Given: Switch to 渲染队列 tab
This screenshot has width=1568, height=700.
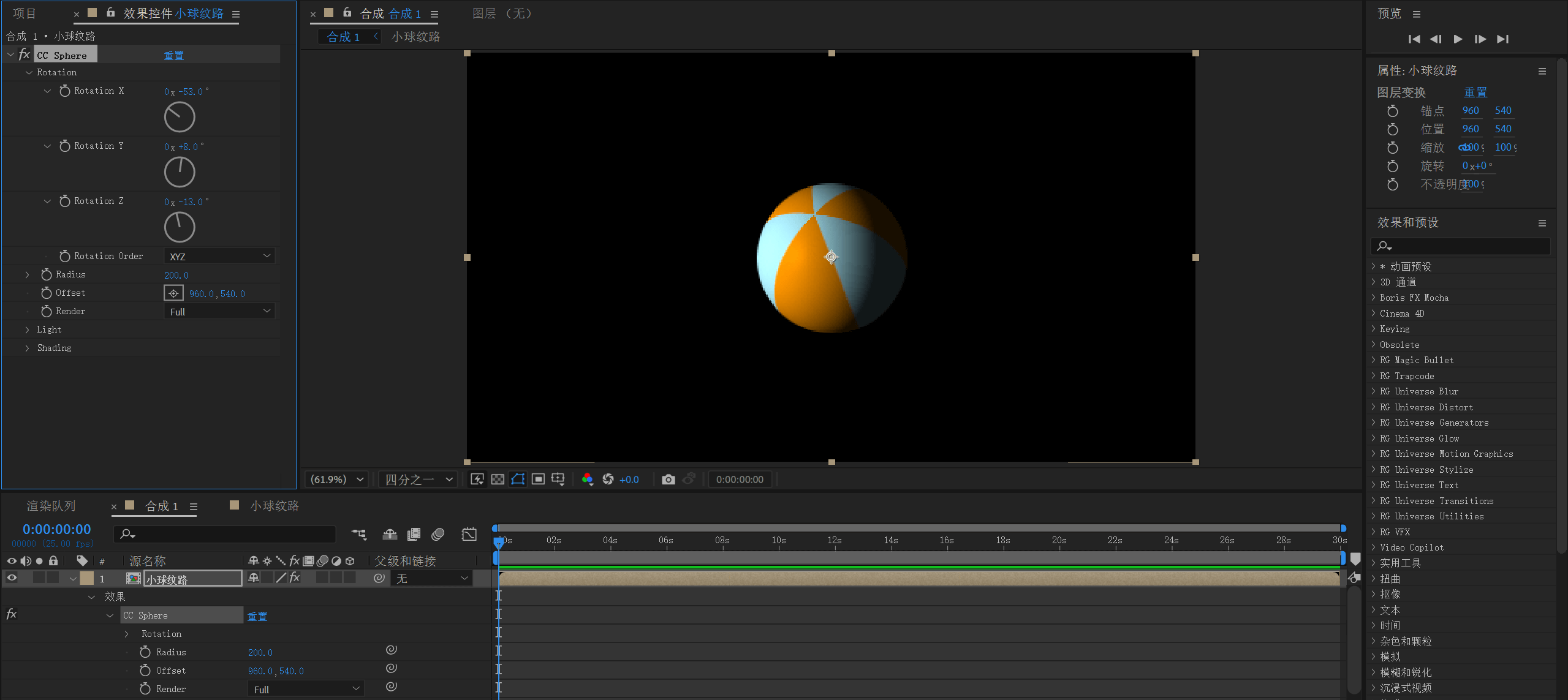Looking at the screenshot, I should click(51, 506).
